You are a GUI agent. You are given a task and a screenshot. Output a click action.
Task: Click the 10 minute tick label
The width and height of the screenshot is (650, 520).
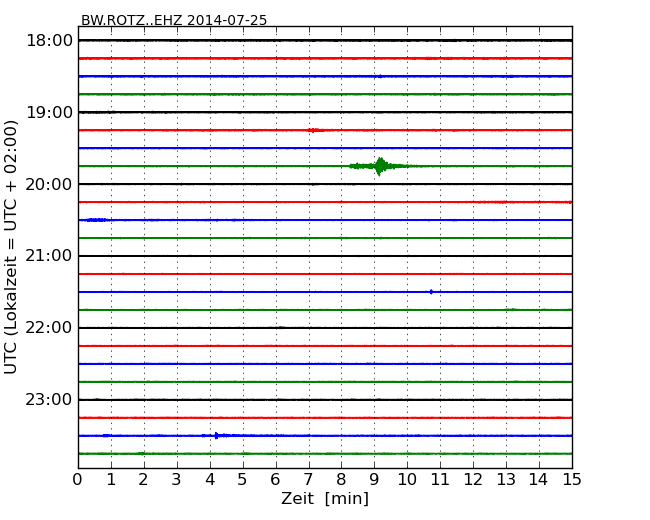[x=407, y=480]
